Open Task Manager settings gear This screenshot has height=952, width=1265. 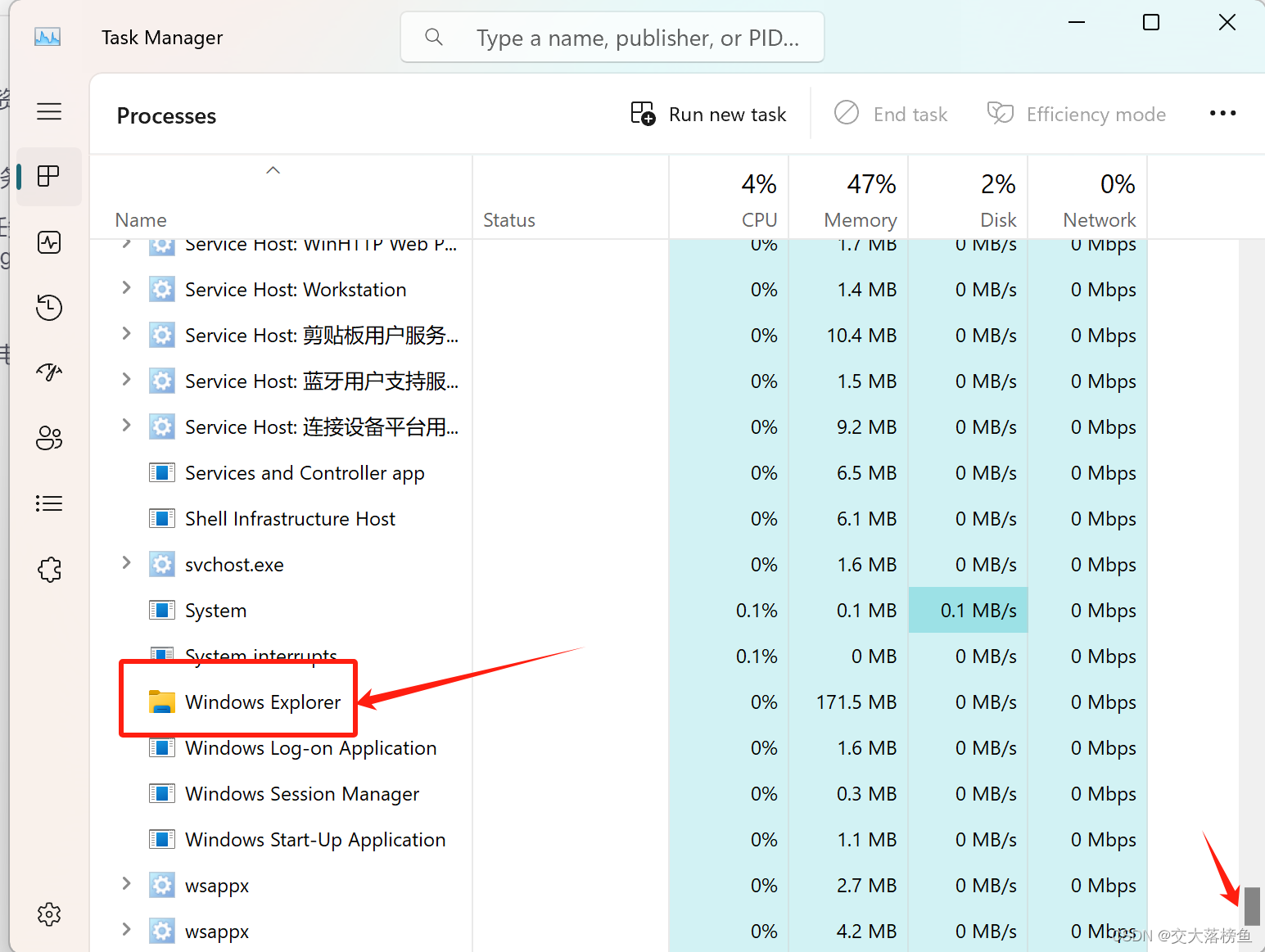(x=49, y=914)
